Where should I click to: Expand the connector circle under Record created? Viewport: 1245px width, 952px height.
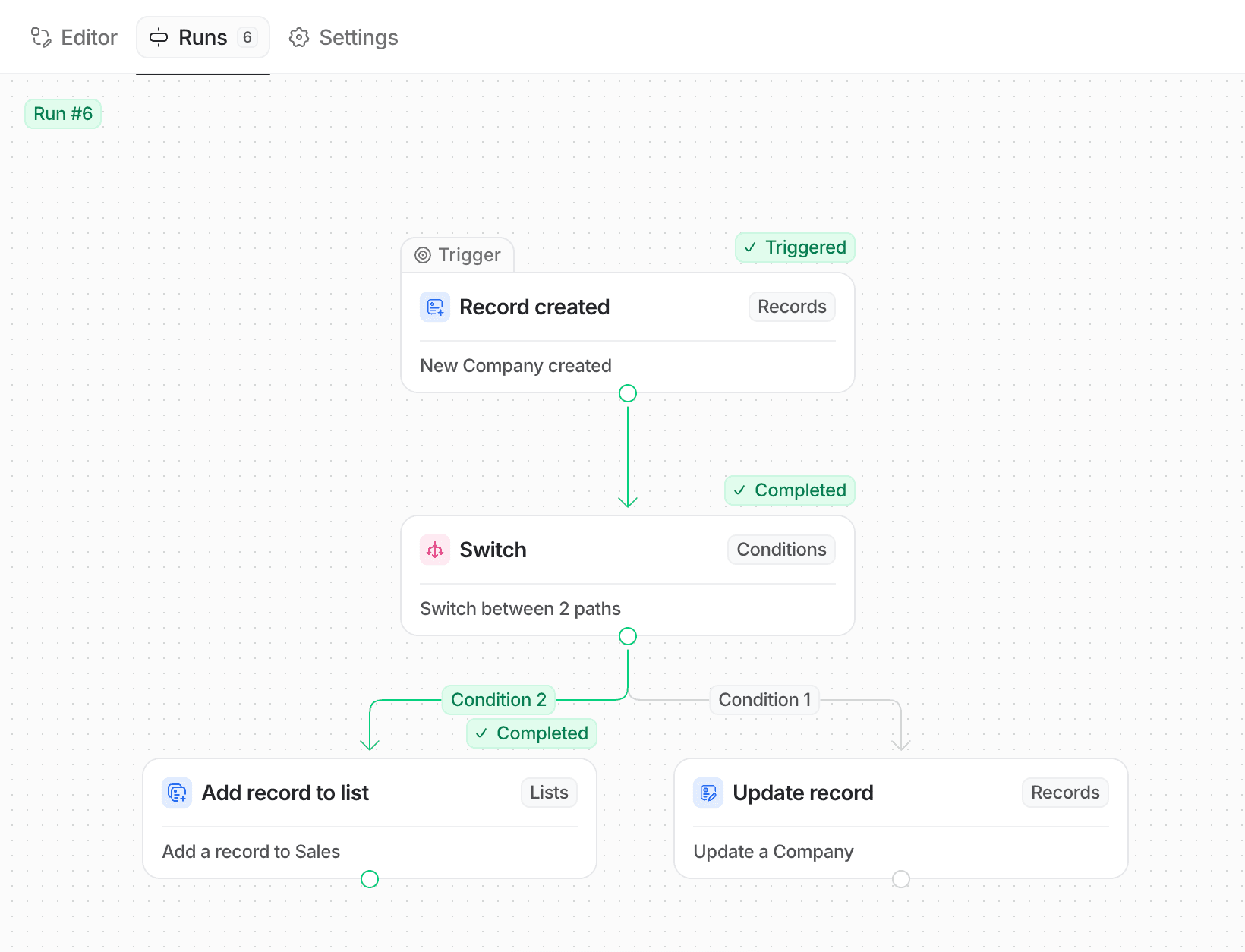(628, 393)
